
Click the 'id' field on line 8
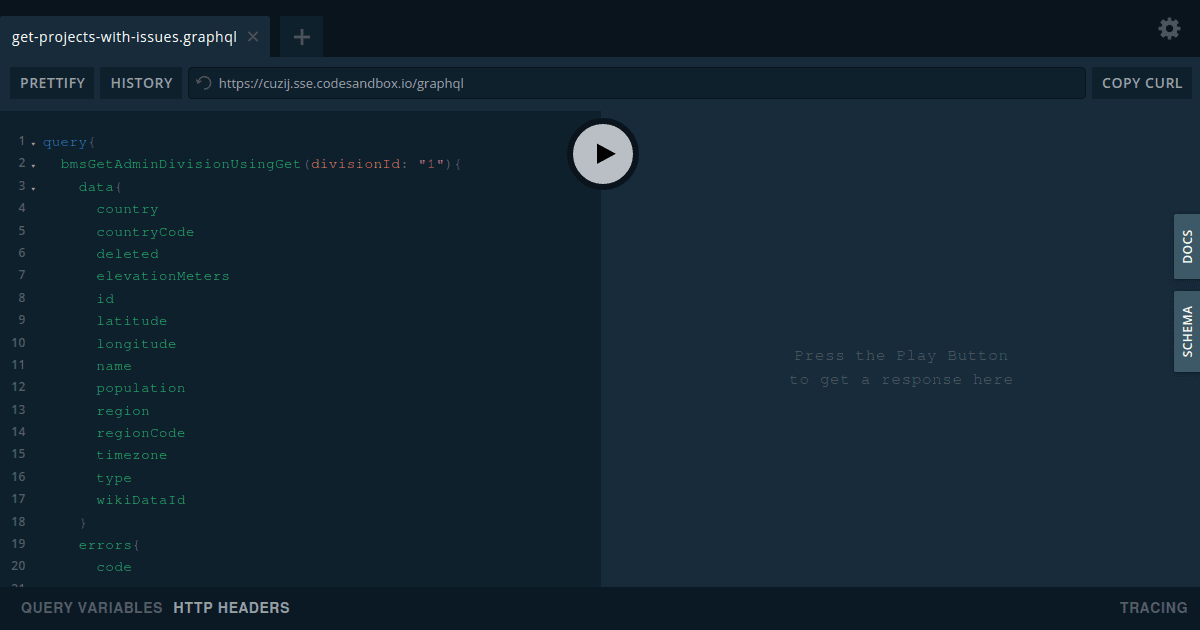pos(106,299)
